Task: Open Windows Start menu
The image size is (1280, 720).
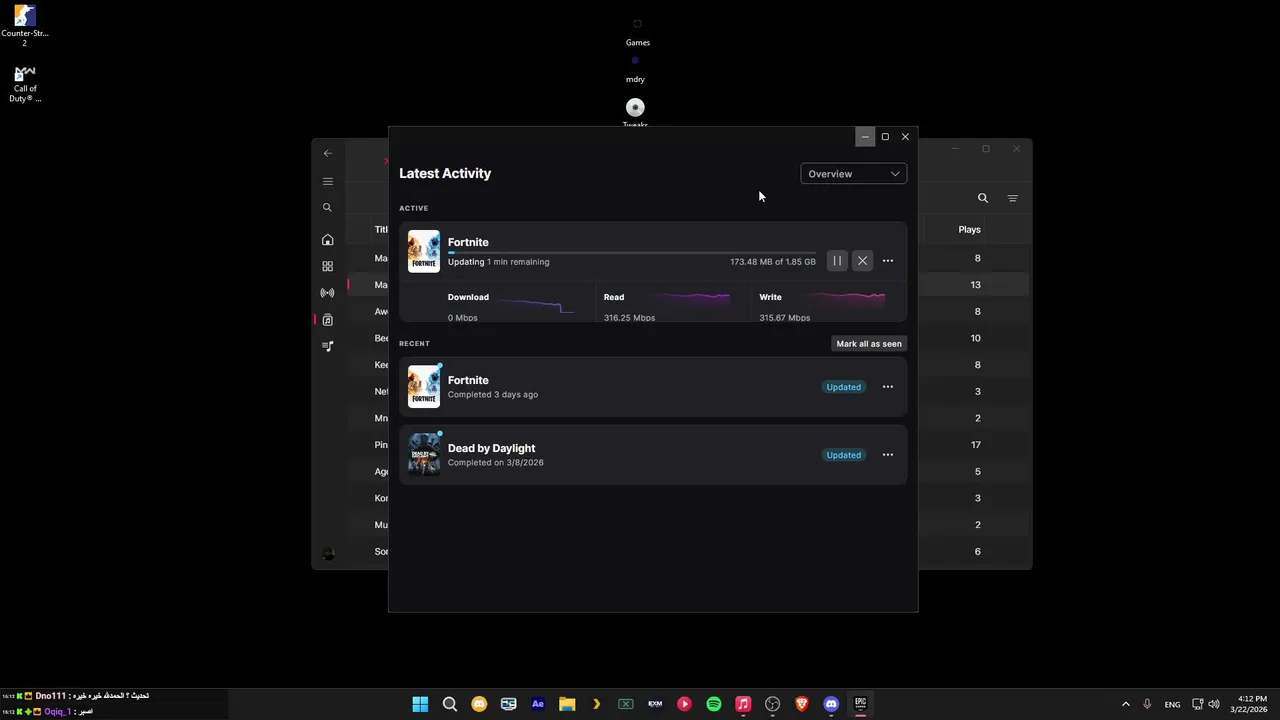Action: coord(420,704)
